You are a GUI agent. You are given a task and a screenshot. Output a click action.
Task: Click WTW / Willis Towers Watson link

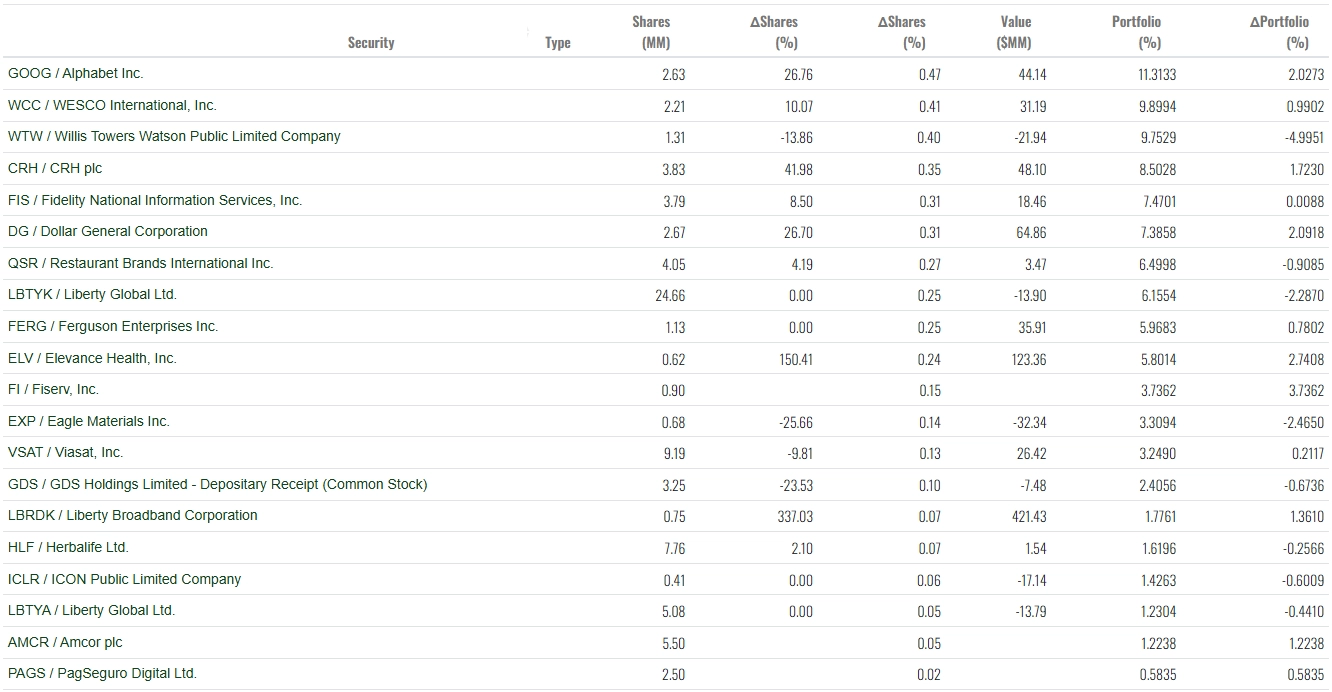pyautogui.click(x=174, y=137)
